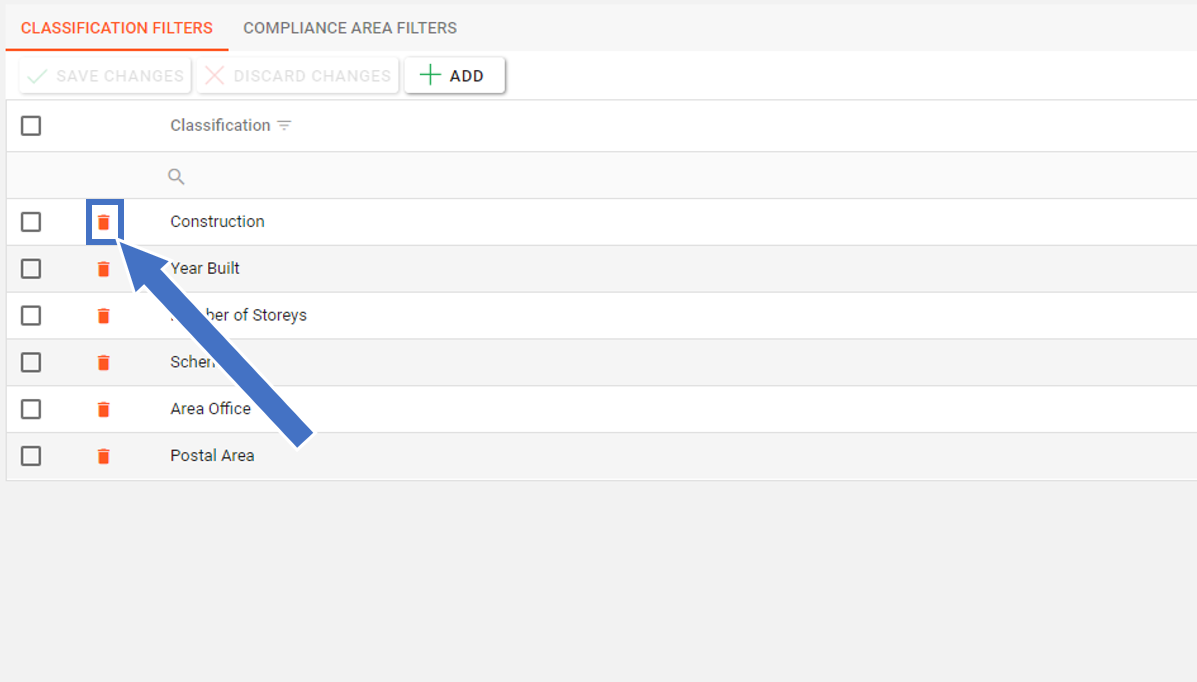Tick the Year Built checkbox
1197x682 pixels.
31,269
